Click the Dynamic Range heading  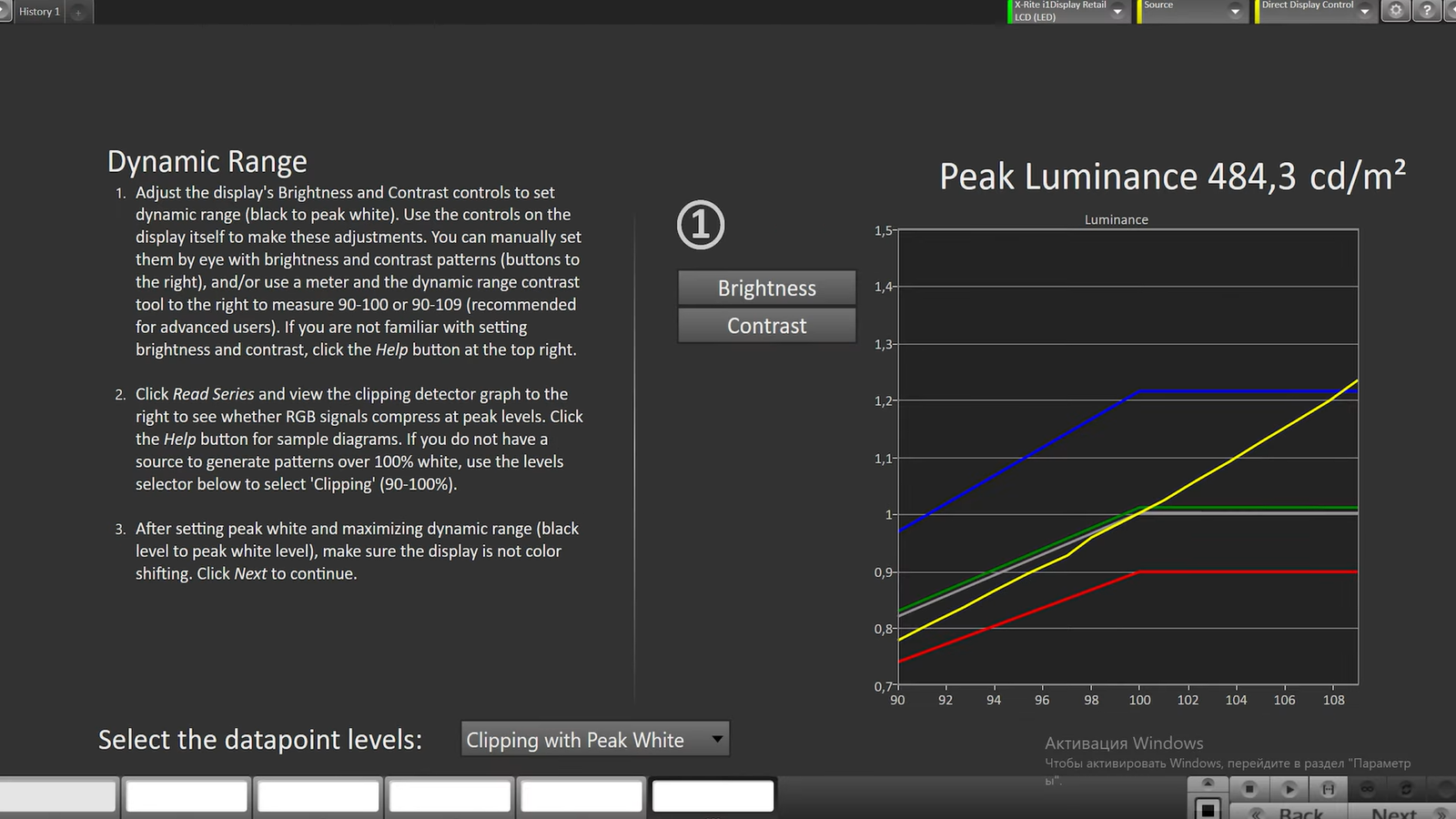[x=207, y=162]
